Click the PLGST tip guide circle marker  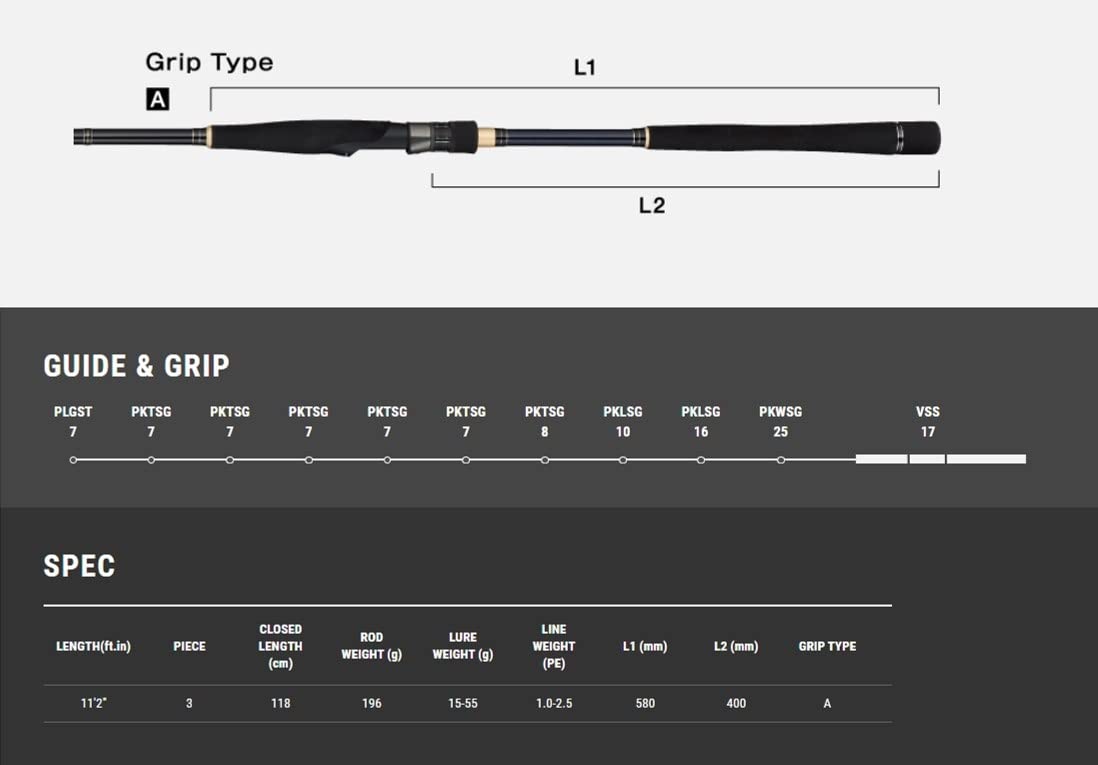[73, 460]
